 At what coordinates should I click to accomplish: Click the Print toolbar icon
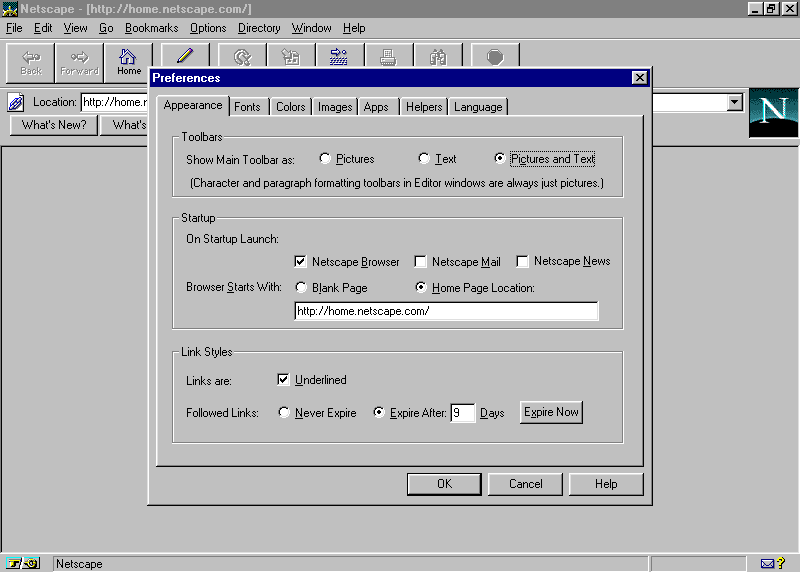[388, 56]
